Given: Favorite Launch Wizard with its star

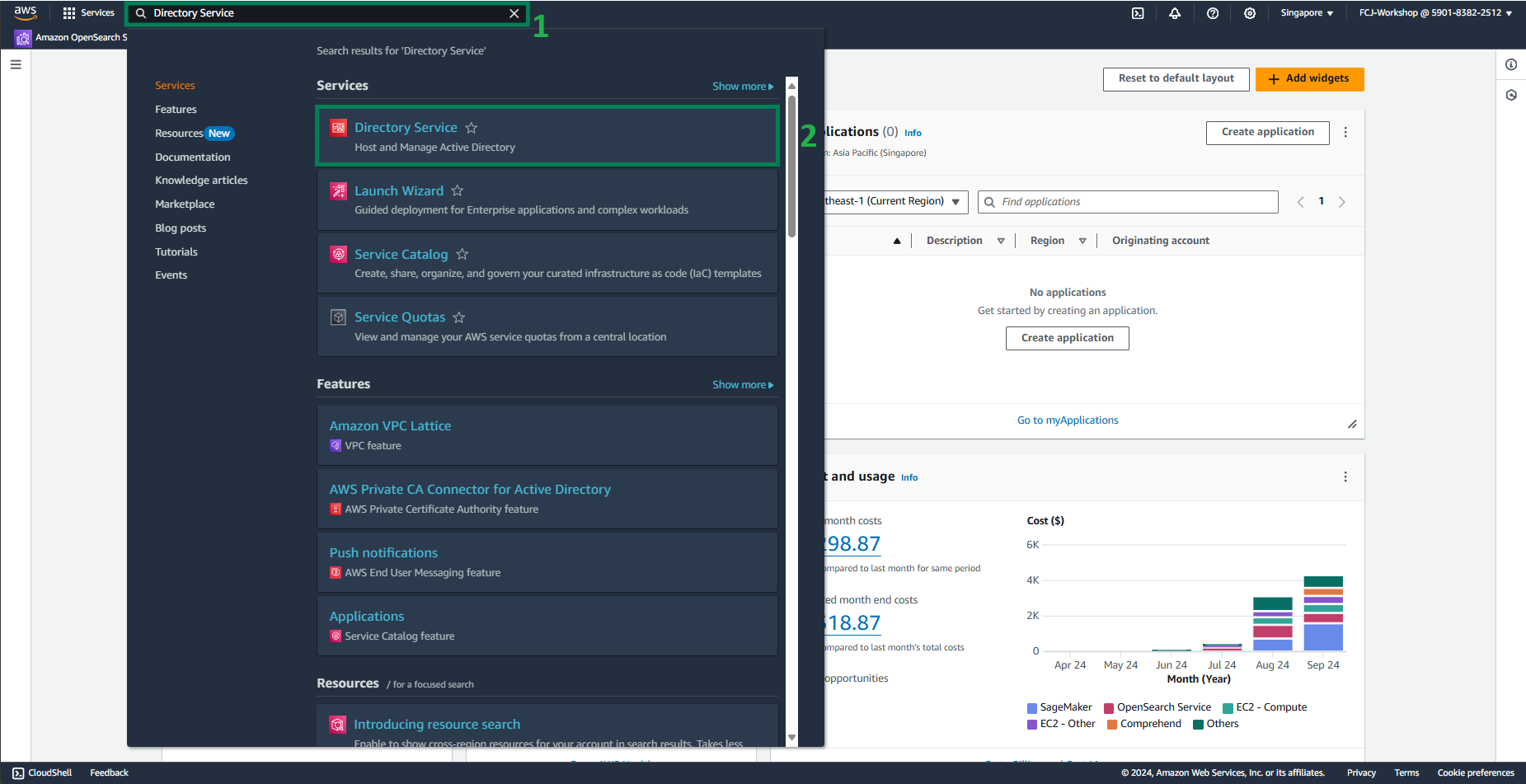Looking at the screenshot, I should (458, 191).
